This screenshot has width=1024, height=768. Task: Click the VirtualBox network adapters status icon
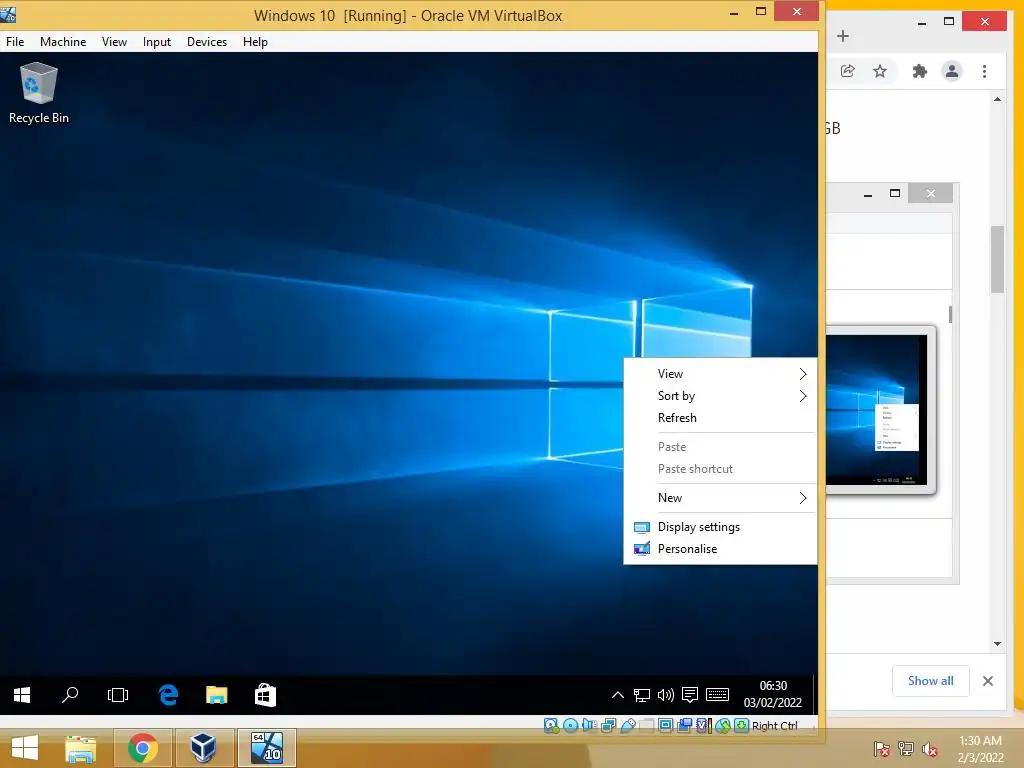point(608,726)
